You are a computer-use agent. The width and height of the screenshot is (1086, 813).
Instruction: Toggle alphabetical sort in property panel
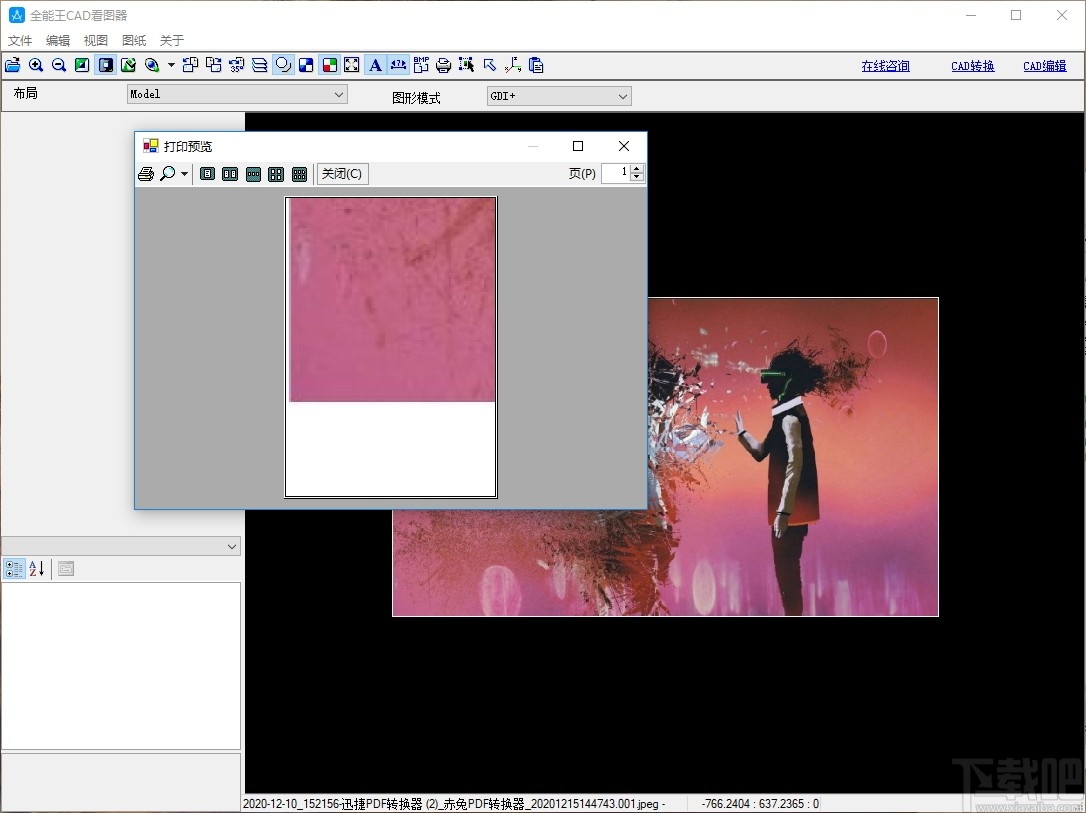(x=37, y=569)
